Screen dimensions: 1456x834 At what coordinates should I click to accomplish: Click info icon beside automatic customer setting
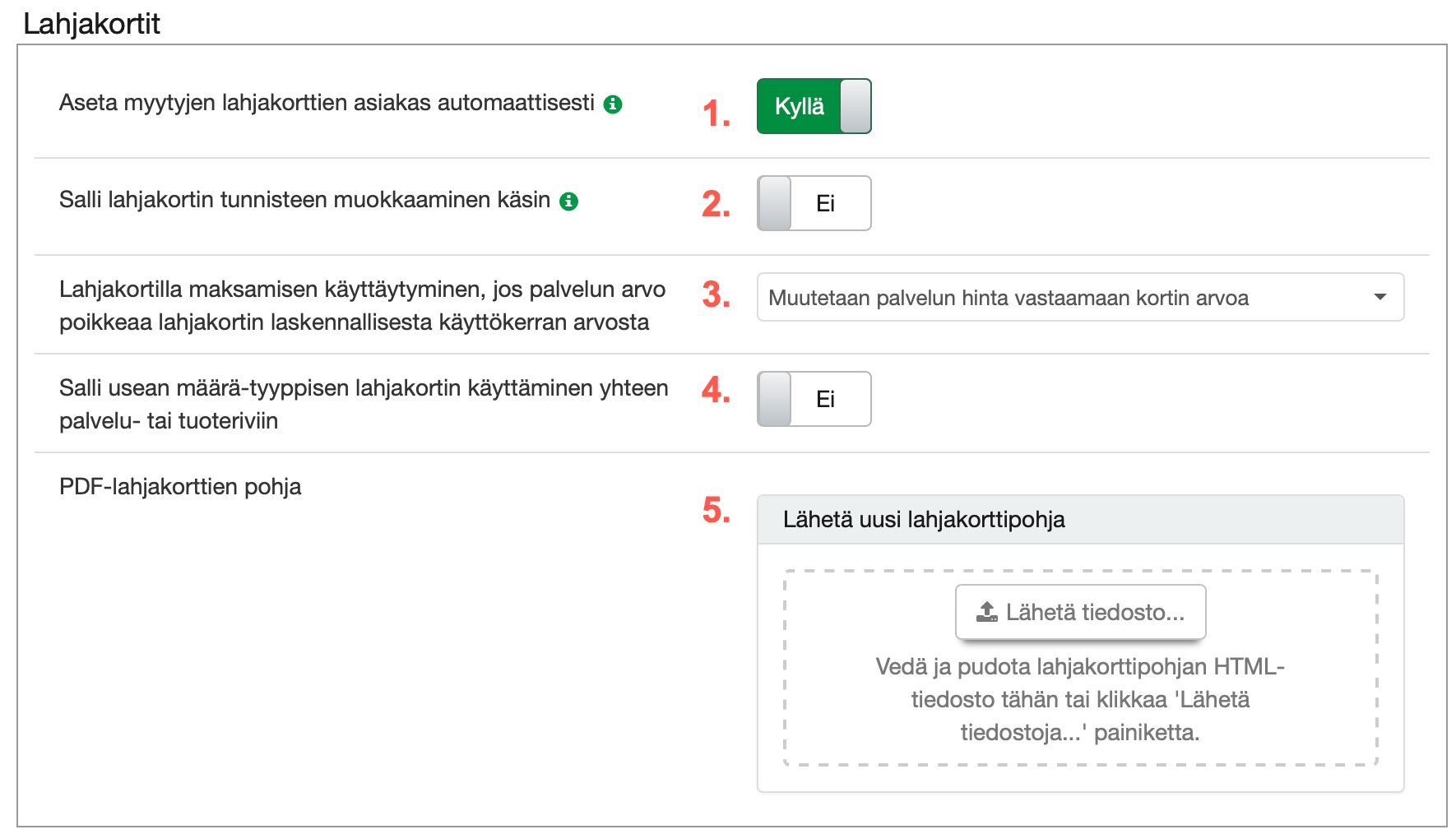click(613, 104)
